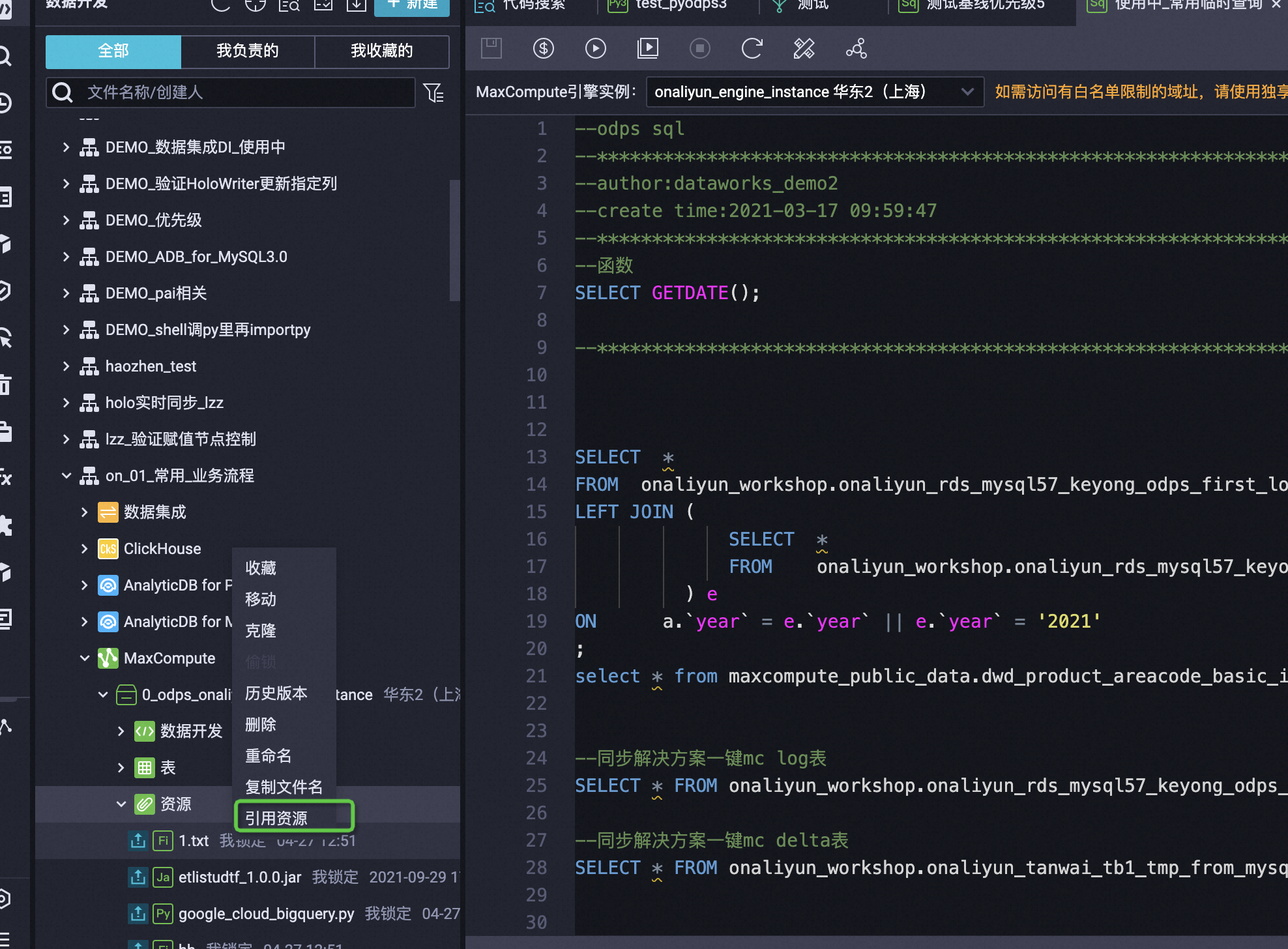Choose 移动 from the context menu
1288x949 pixels.
[x=261, y=600]
